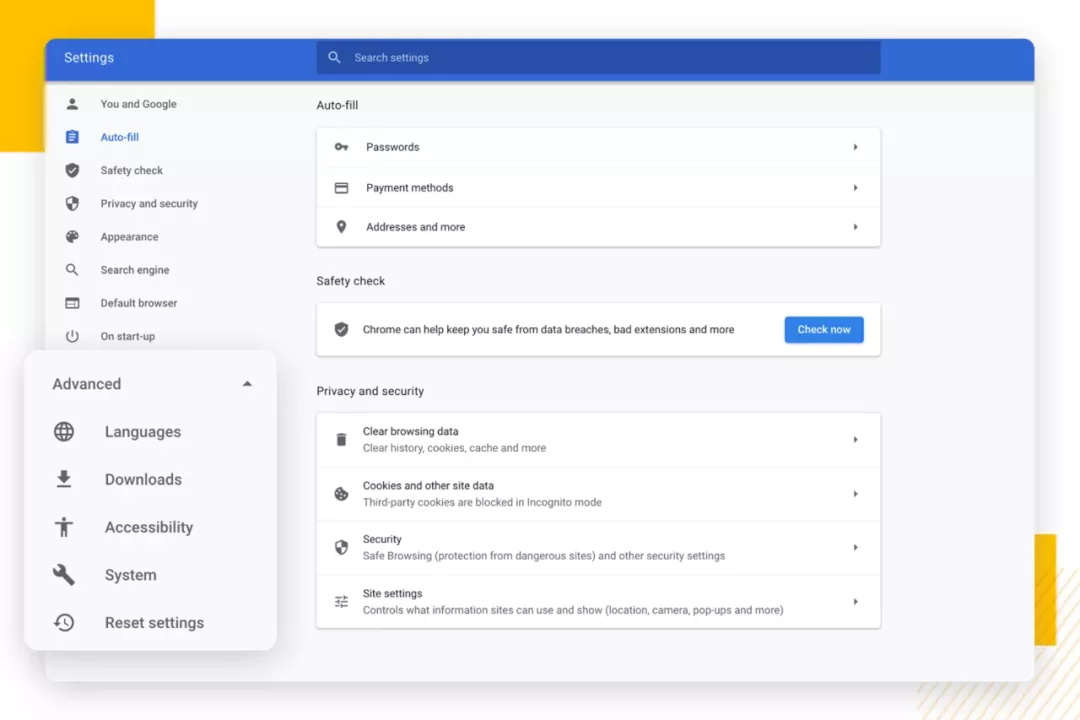Image resolution: width=1080 pixels, height=720 pixels.
Task: Click the Languages globe icon
Action: tap(64, 431)
